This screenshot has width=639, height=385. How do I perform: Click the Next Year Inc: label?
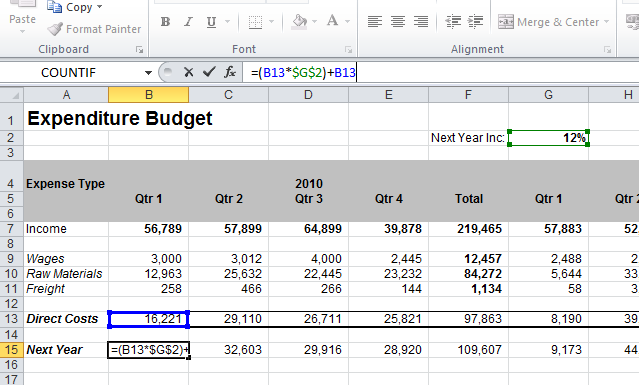coord(468,138)
